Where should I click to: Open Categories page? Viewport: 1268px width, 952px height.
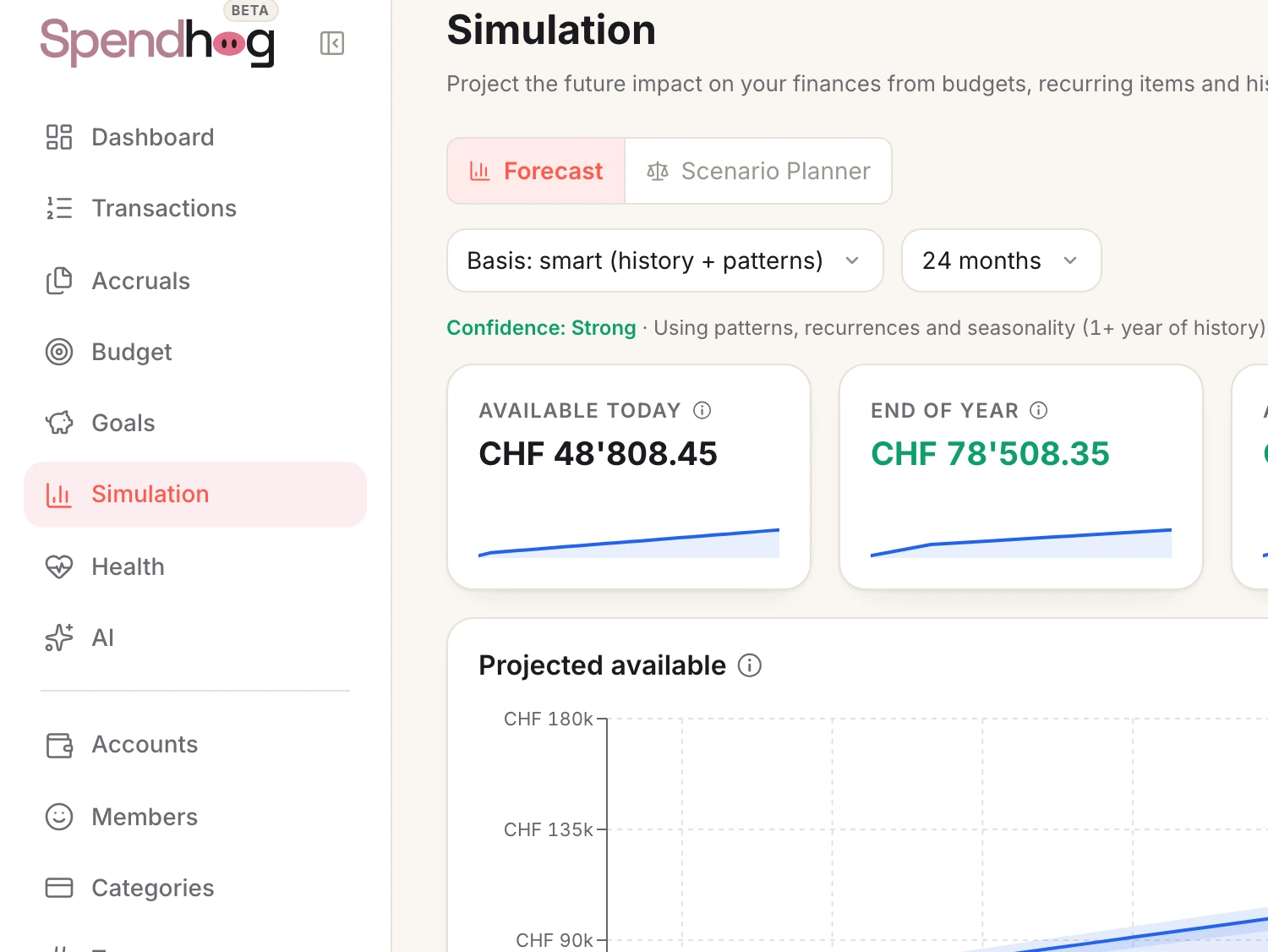coord(195,888)
